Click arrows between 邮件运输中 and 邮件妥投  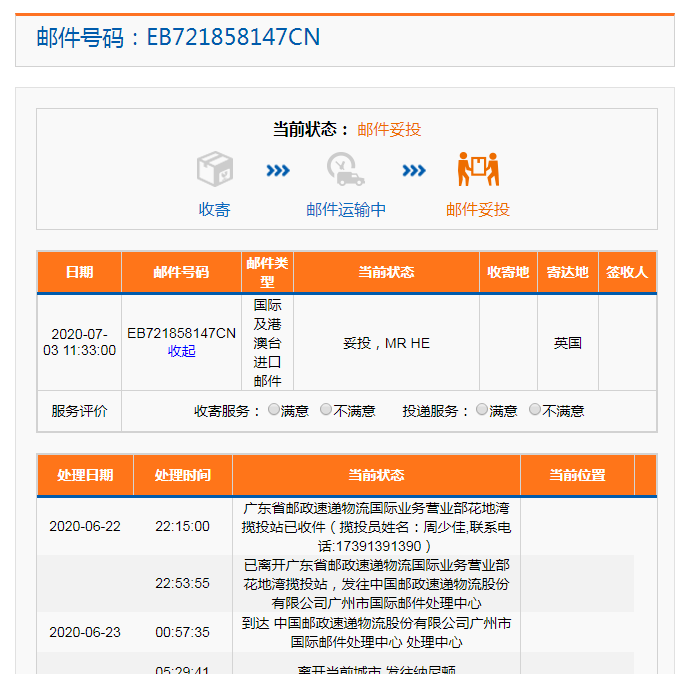pyautogui.click(x=414, y=170)
